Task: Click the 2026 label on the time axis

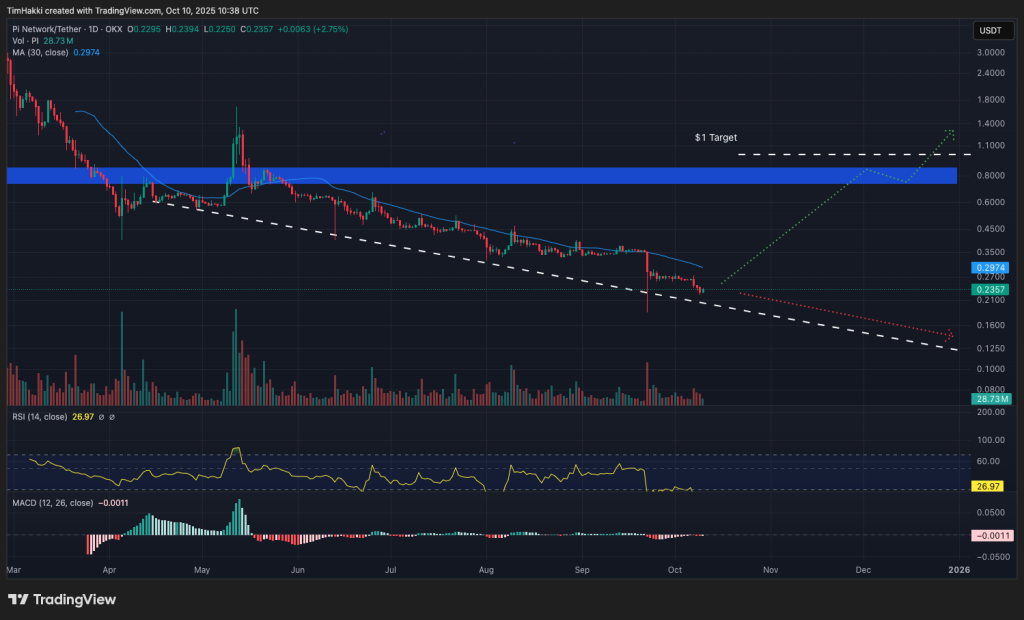Action: pyautogui.click(x=959, y=569)
